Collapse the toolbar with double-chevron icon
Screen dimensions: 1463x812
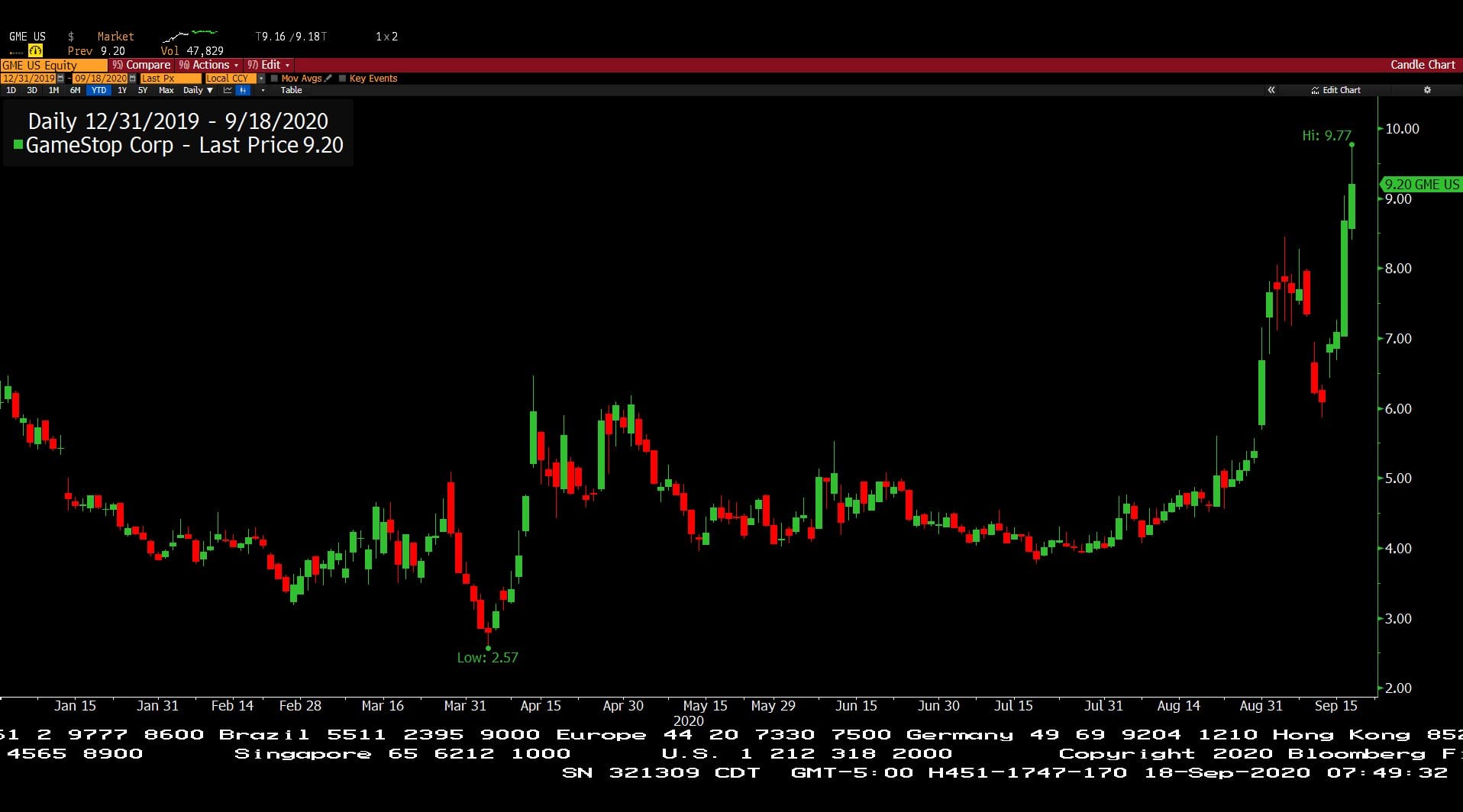coord(1271,90)
